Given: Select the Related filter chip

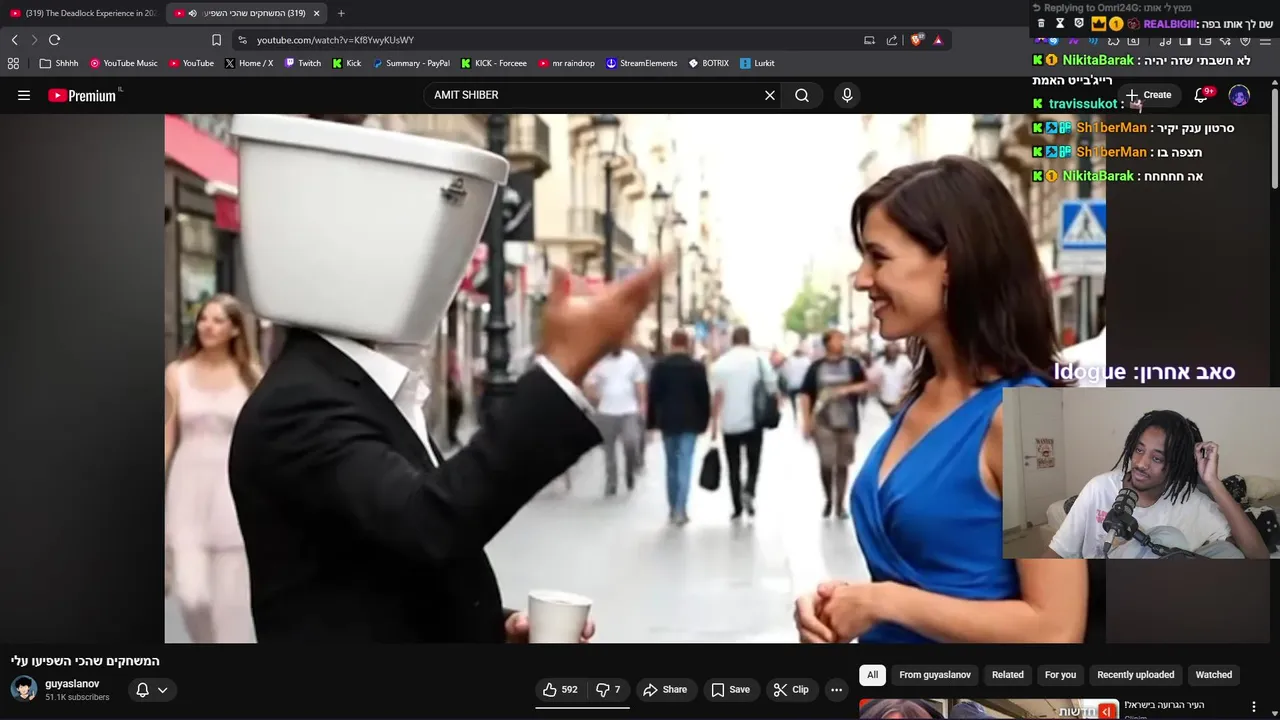Looking at the screenshot, I should coord(1008,675).
